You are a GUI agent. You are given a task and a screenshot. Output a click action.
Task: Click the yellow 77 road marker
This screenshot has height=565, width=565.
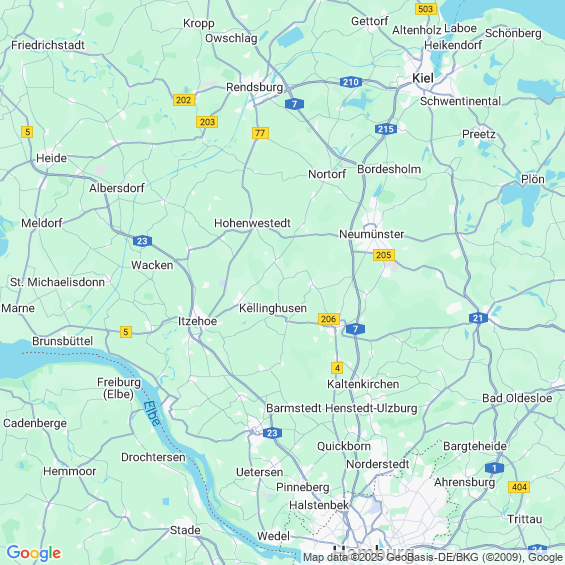tap(260, 133)
